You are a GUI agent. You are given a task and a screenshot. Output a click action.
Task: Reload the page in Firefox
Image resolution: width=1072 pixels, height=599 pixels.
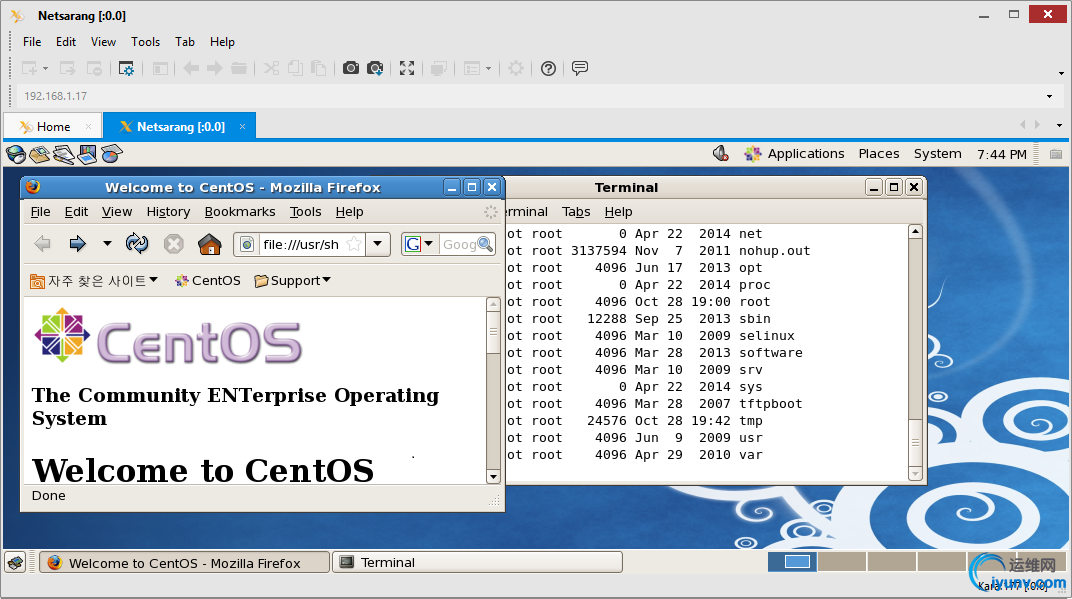137,244
